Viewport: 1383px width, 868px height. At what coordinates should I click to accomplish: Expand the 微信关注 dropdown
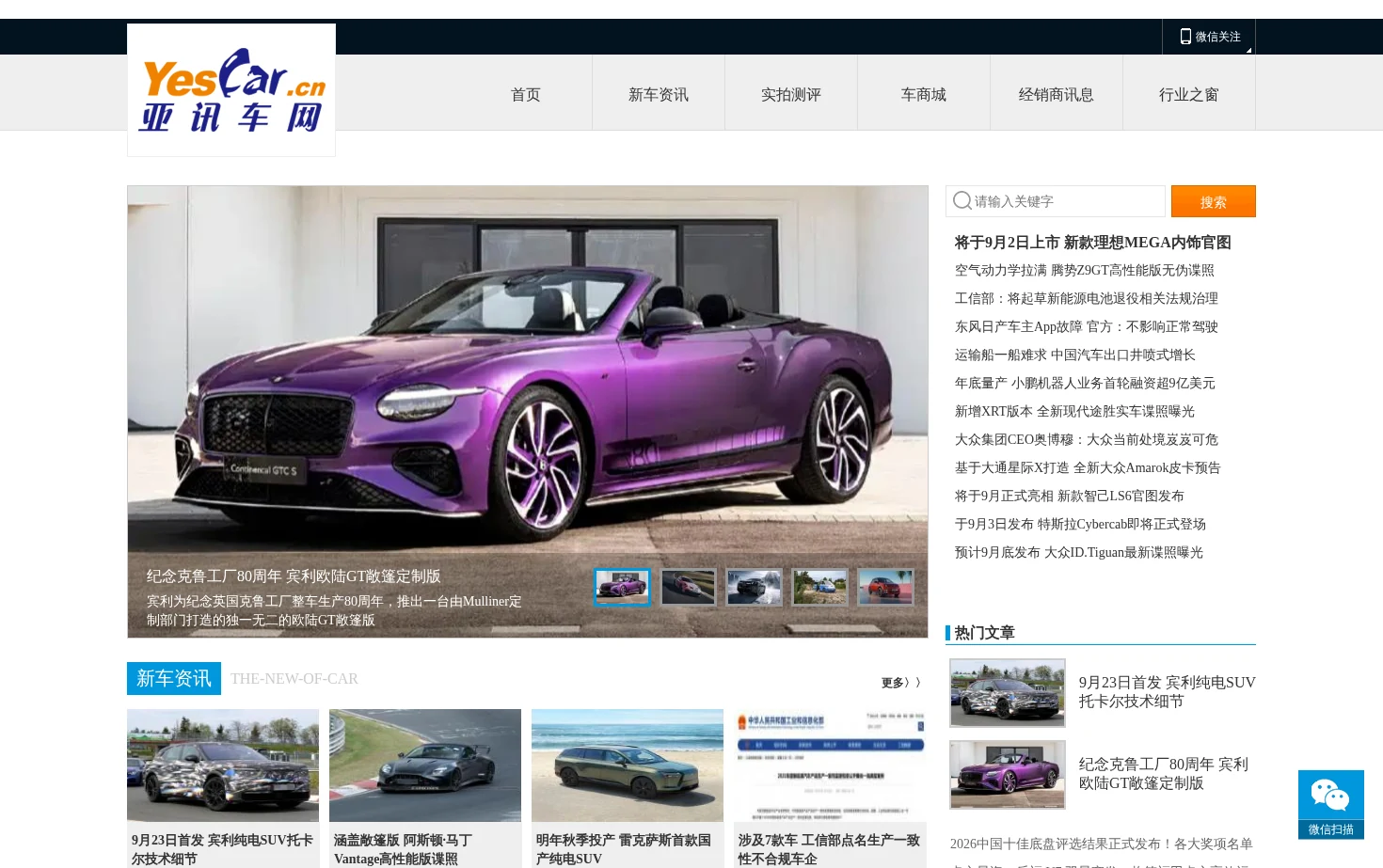coord(1209,37)
